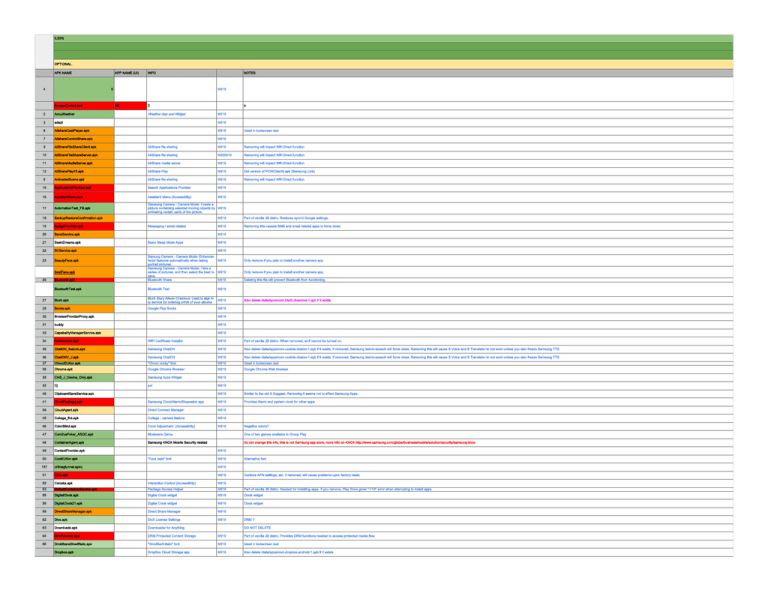The width and height of the screenshot is (768, 593).
Task: Select the ClipboardSaveService.apk cell
Action: tap(84, 394)
